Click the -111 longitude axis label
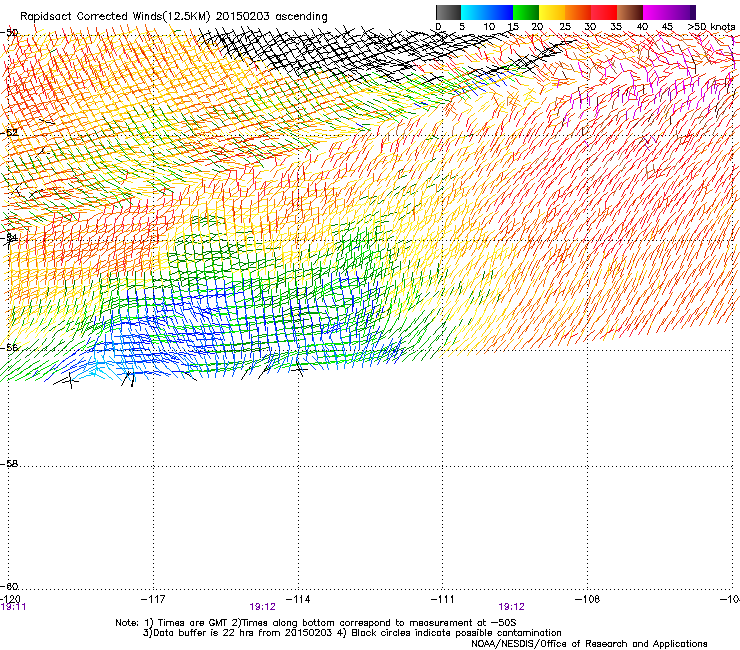 (442, 599)
